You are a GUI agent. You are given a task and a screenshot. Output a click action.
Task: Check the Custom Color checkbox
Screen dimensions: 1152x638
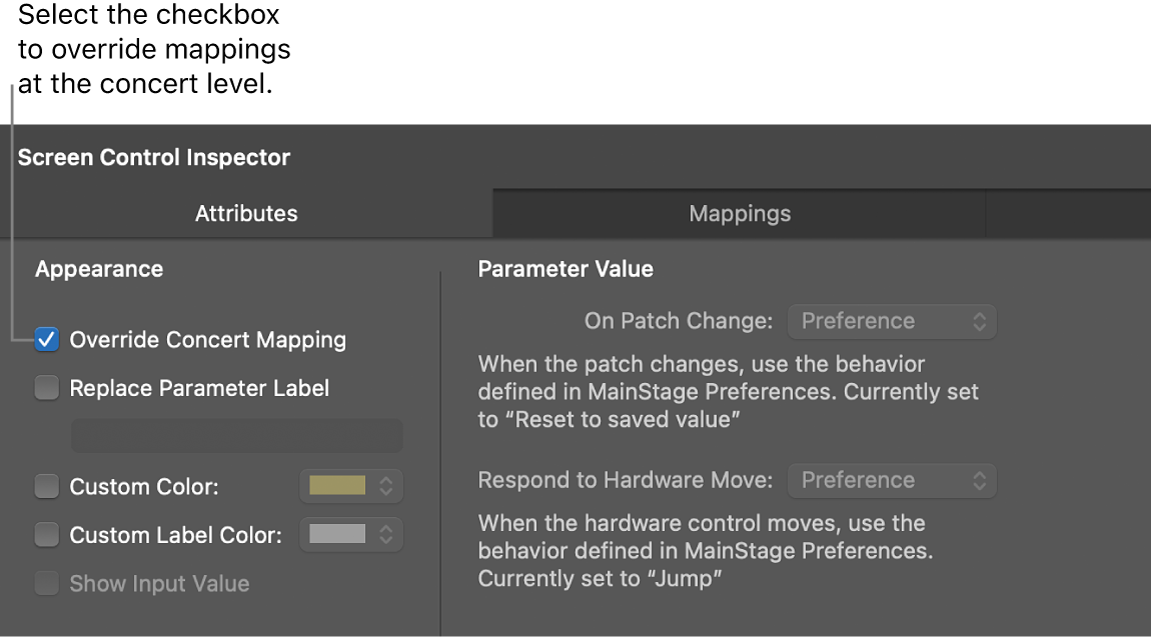click(x=46, y=486)
